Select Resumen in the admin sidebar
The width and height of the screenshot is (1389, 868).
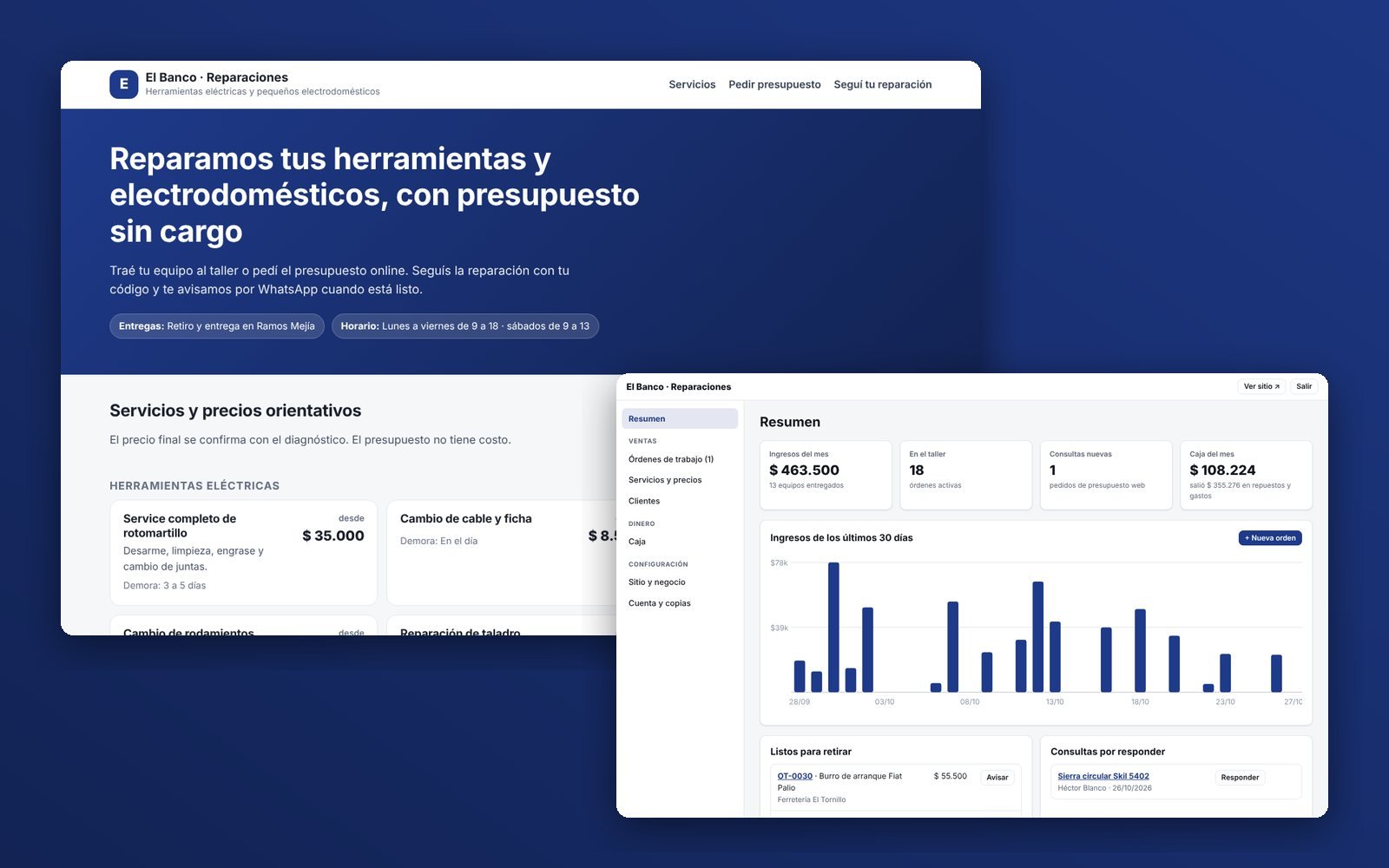pos(680,418)
